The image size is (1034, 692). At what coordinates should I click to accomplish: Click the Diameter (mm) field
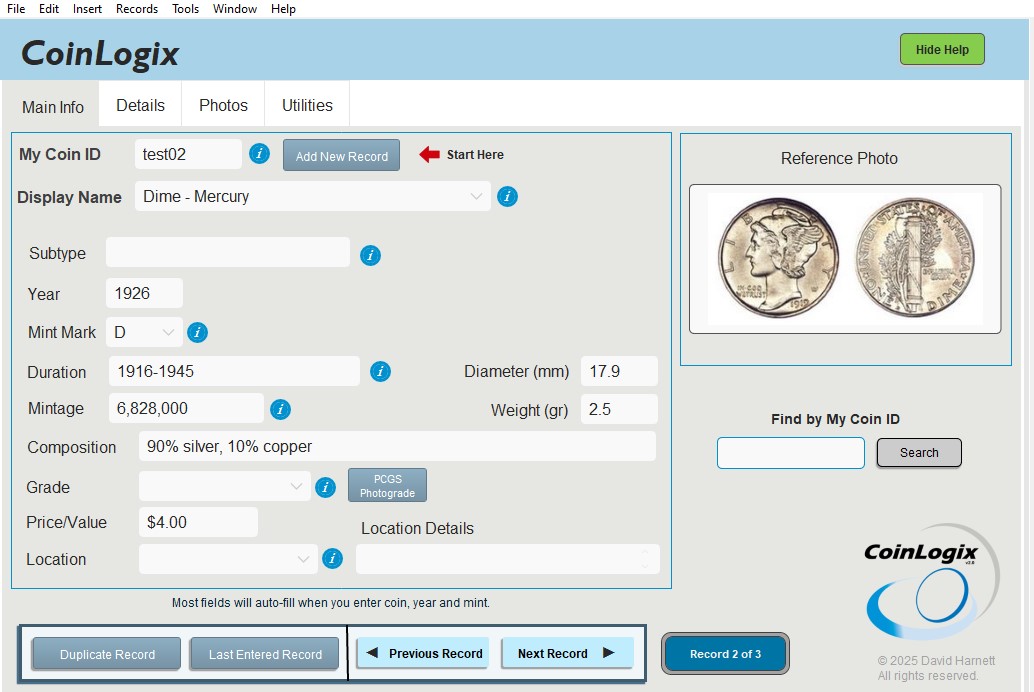(x=619, y=371)
